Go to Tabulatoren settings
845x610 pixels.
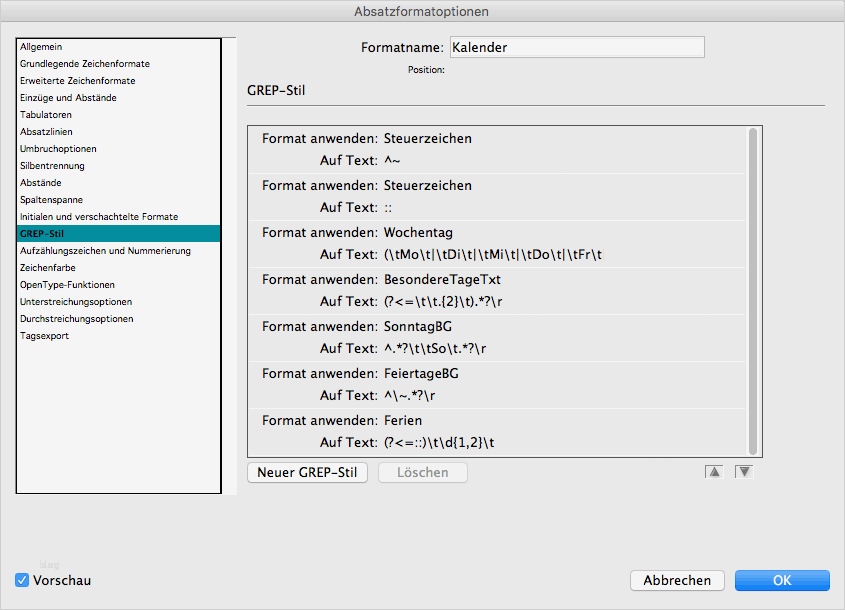point(46,115)
